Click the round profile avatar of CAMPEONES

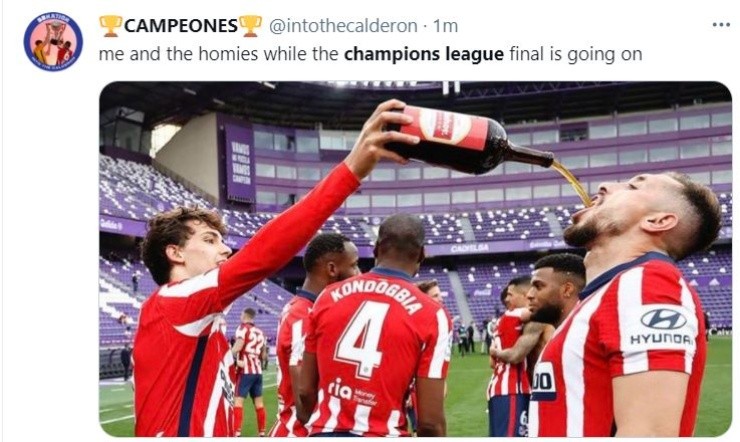click(53, 42)
